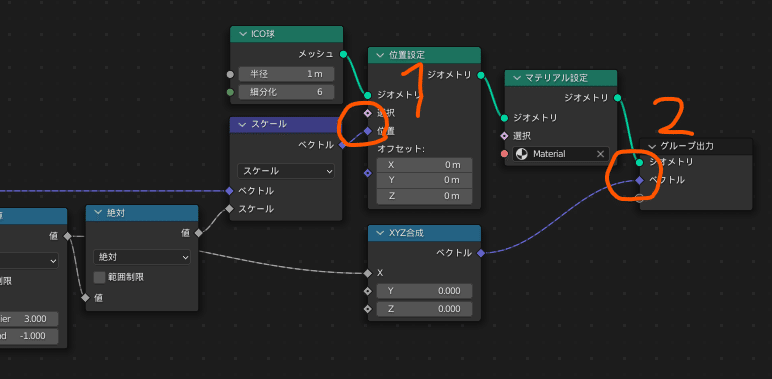Click the 半径 value field
This screenshot has height=379, width=772.
[287, 74]
